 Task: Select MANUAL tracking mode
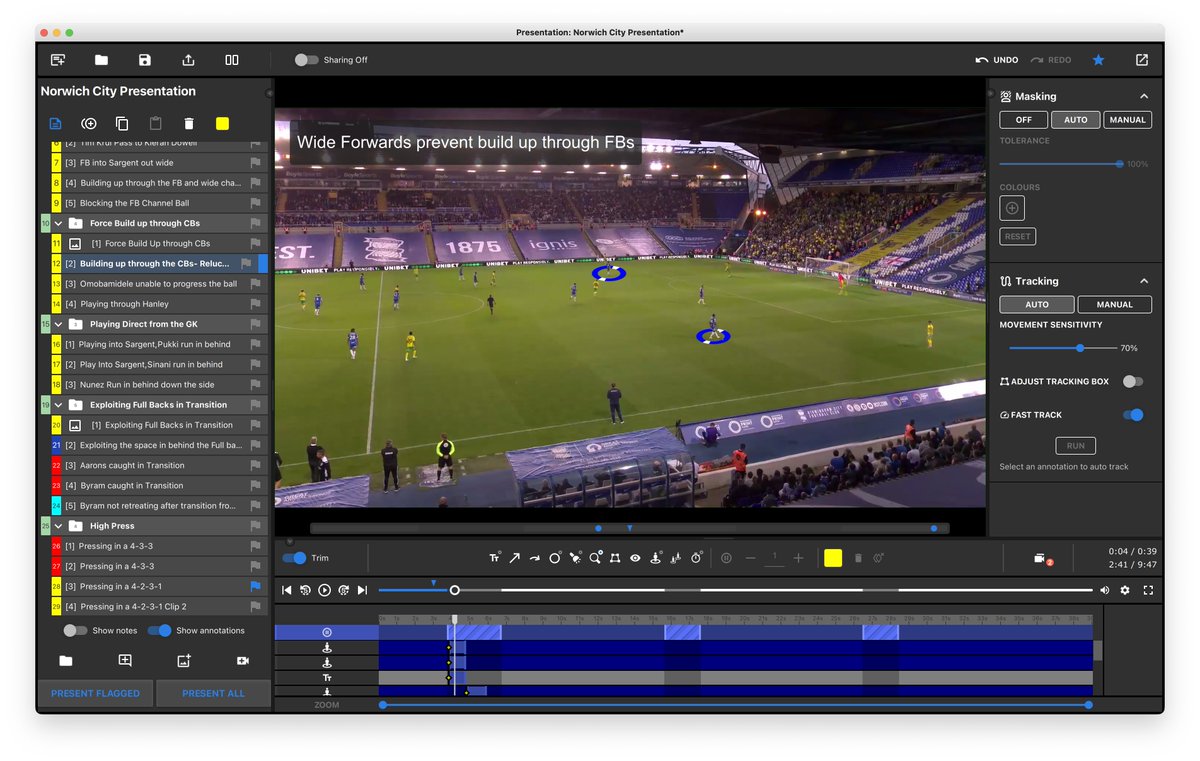[x=1114, y=304]
